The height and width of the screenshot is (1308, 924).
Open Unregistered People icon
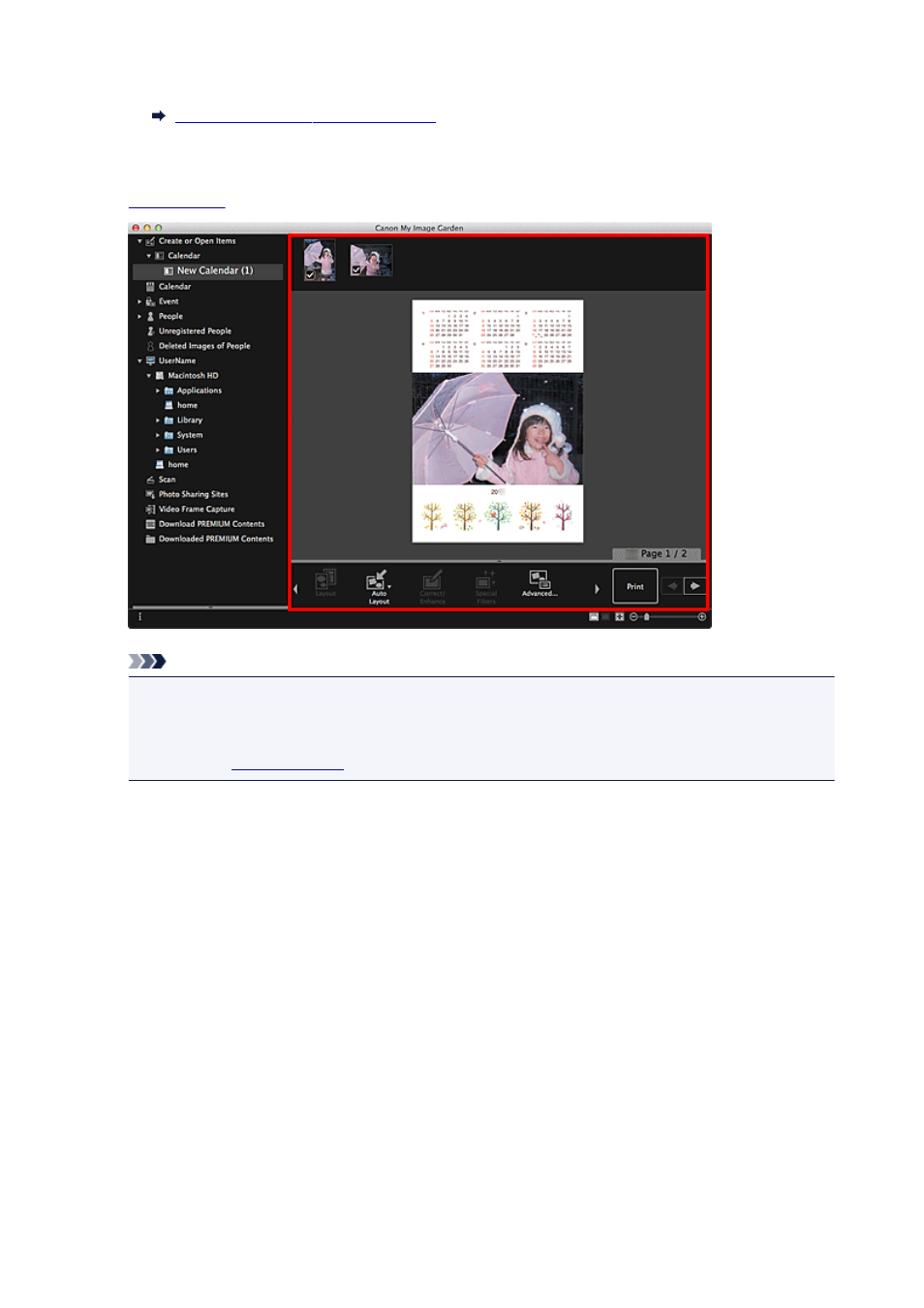point(150,331)
